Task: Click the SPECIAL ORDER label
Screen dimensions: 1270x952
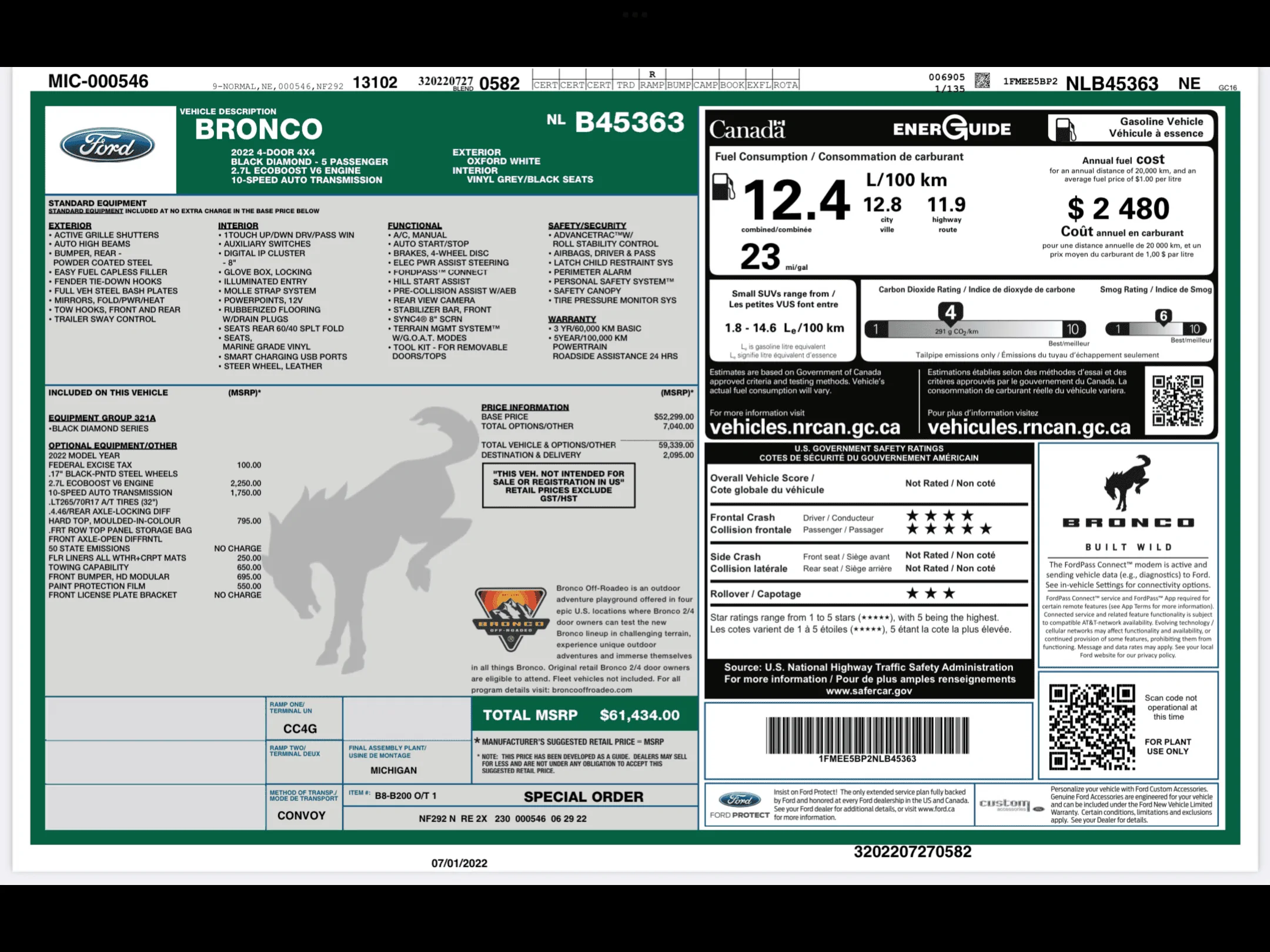Action: (x=583, y=797)
